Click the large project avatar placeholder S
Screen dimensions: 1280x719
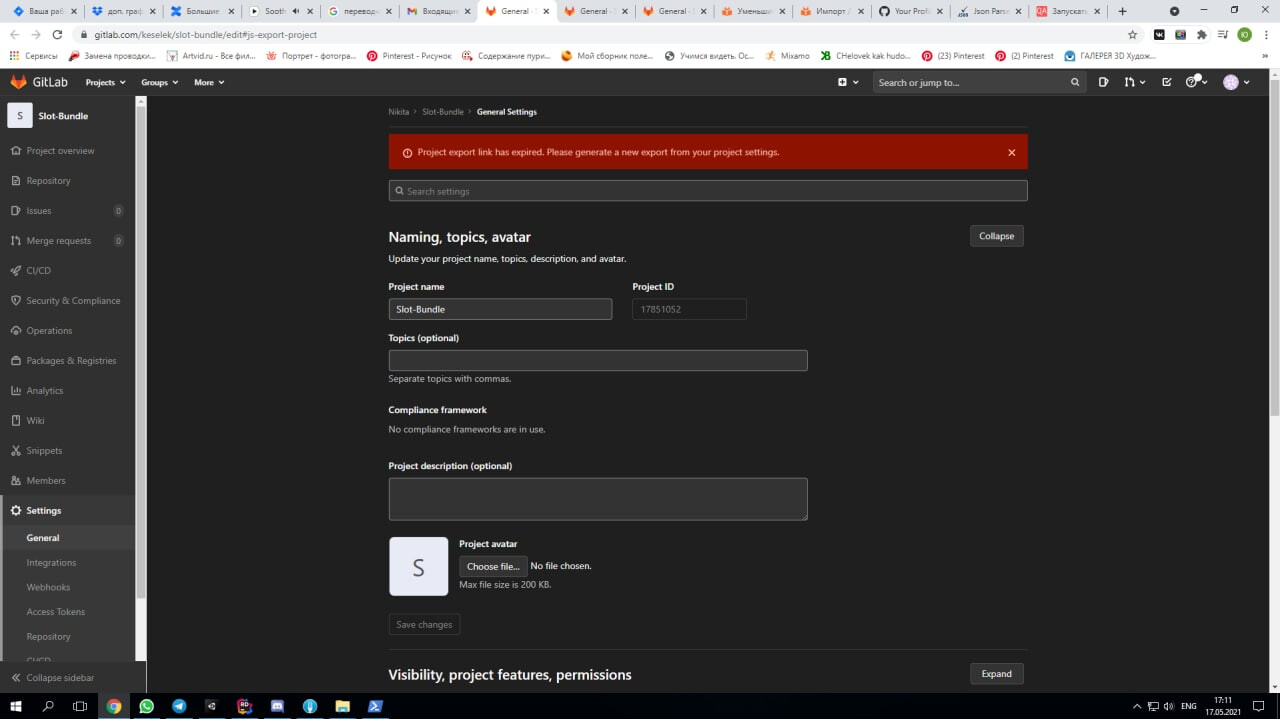click(x=419, y=567)
